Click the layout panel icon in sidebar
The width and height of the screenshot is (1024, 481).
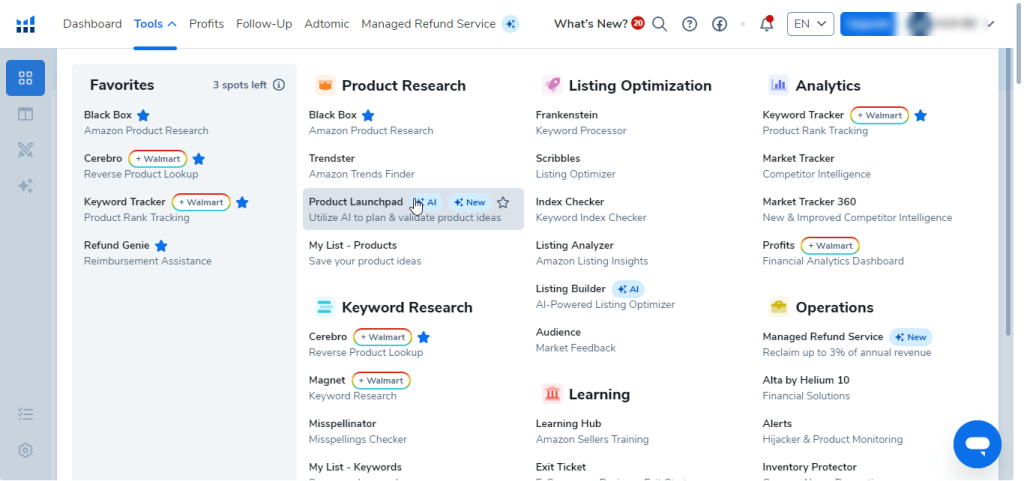tap(25, 114)
